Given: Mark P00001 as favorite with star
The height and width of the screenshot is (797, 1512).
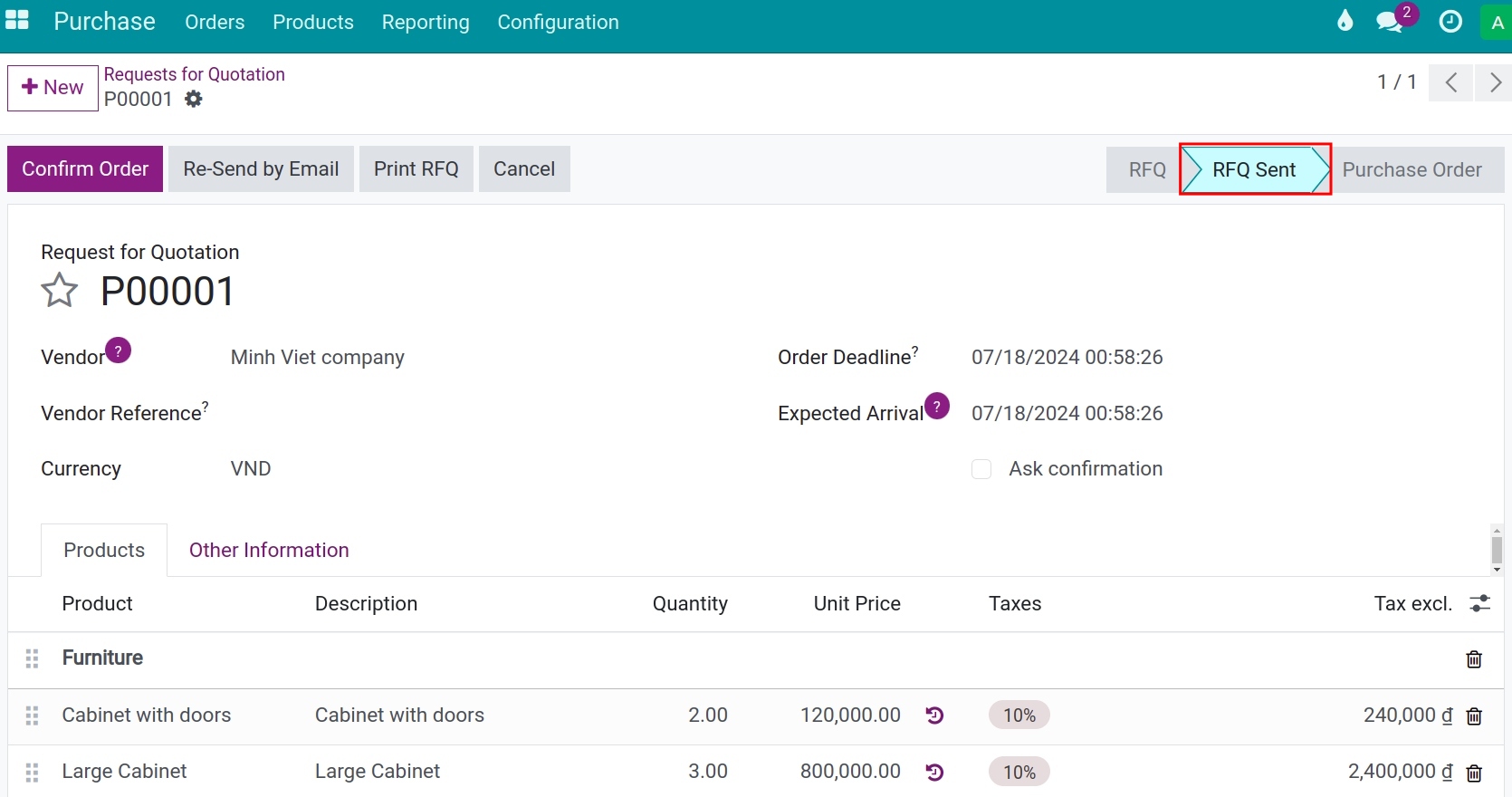Looking at the screenshot, I should coord(60,291).
